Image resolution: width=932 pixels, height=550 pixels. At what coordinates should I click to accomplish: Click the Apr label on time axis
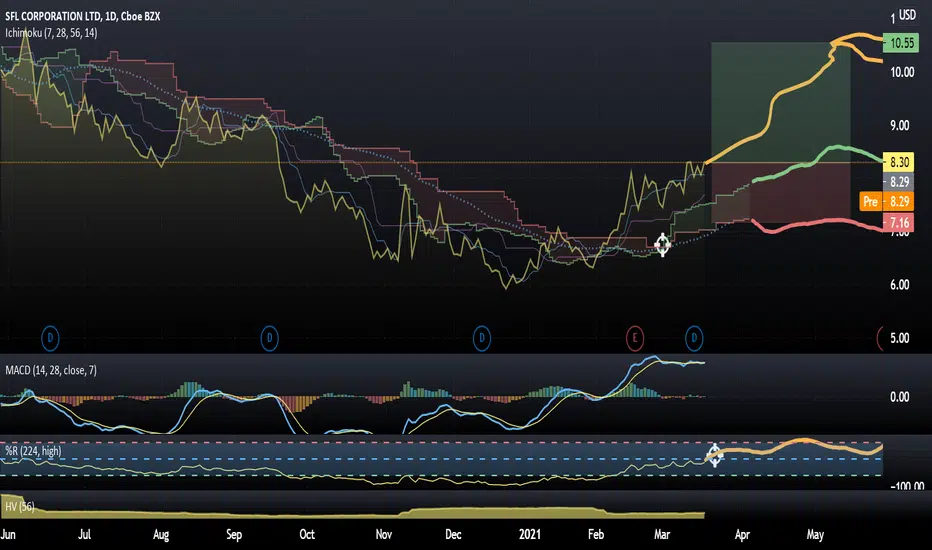(x=742, y=534)
